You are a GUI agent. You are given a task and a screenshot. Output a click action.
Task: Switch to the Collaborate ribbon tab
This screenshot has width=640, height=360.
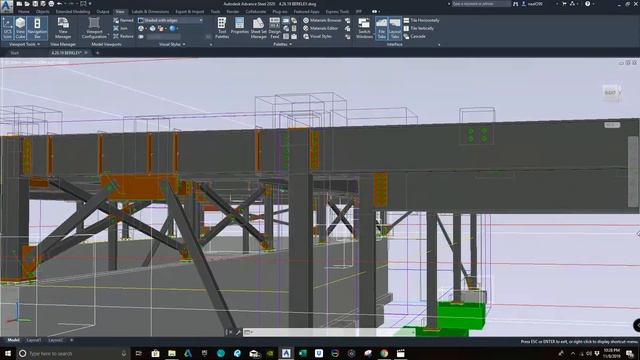tap(256, 12)
